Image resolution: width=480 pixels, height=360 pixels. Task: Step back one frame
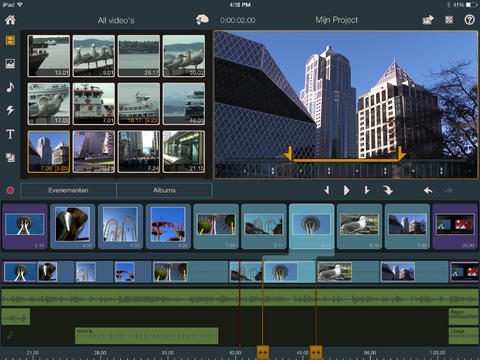327,190
